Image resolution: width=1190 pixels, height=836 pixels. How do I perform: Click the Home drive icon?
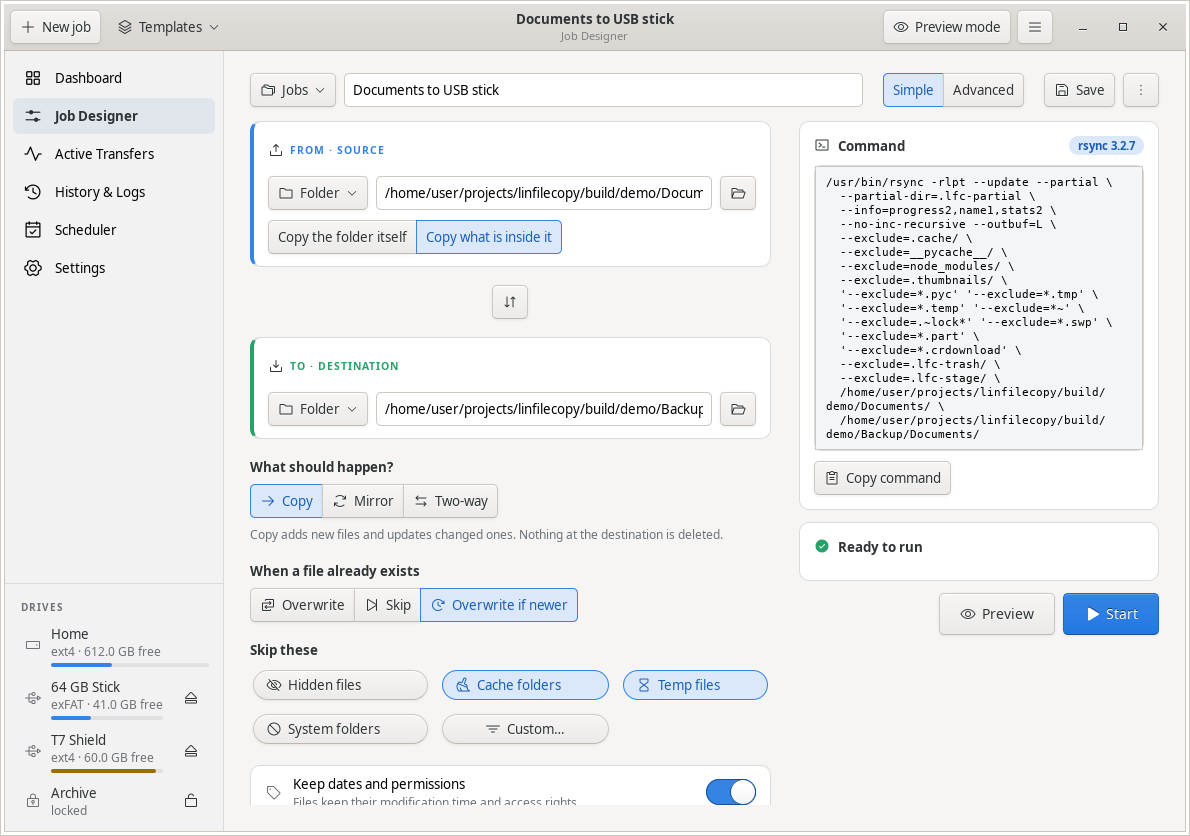(33, 645)
